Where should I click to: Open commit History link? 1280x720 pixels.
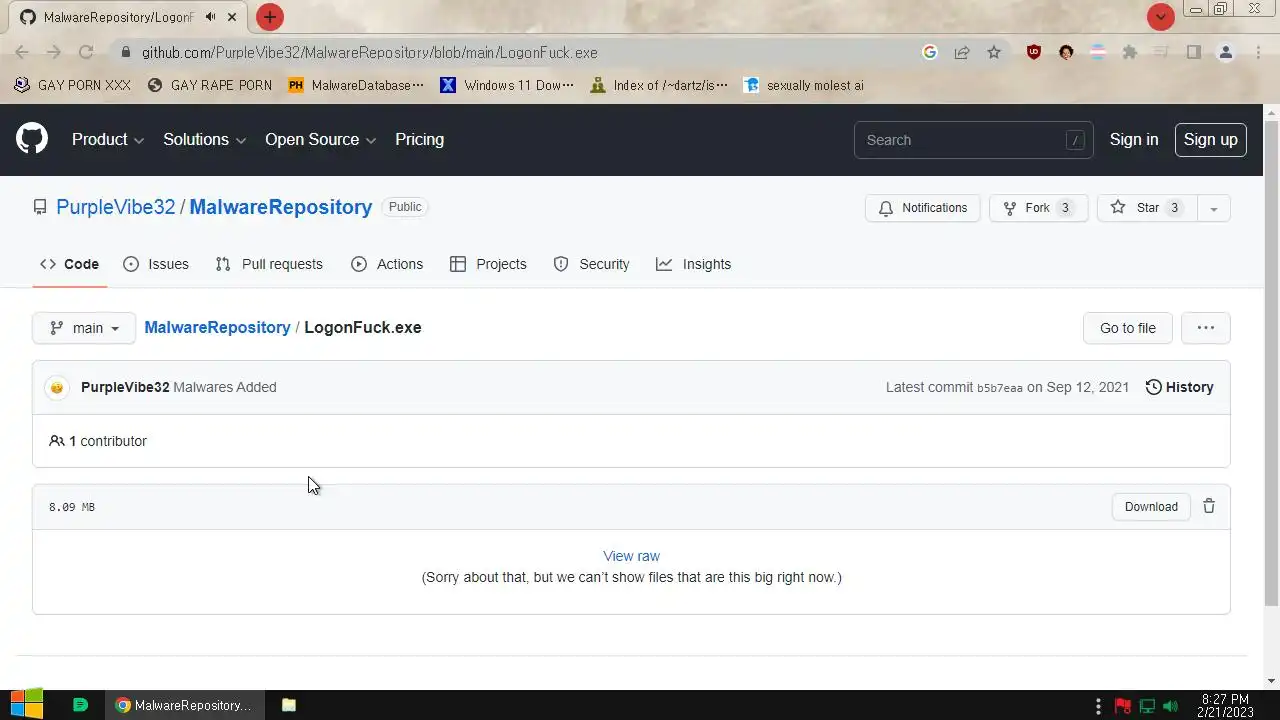(1179, 387)
